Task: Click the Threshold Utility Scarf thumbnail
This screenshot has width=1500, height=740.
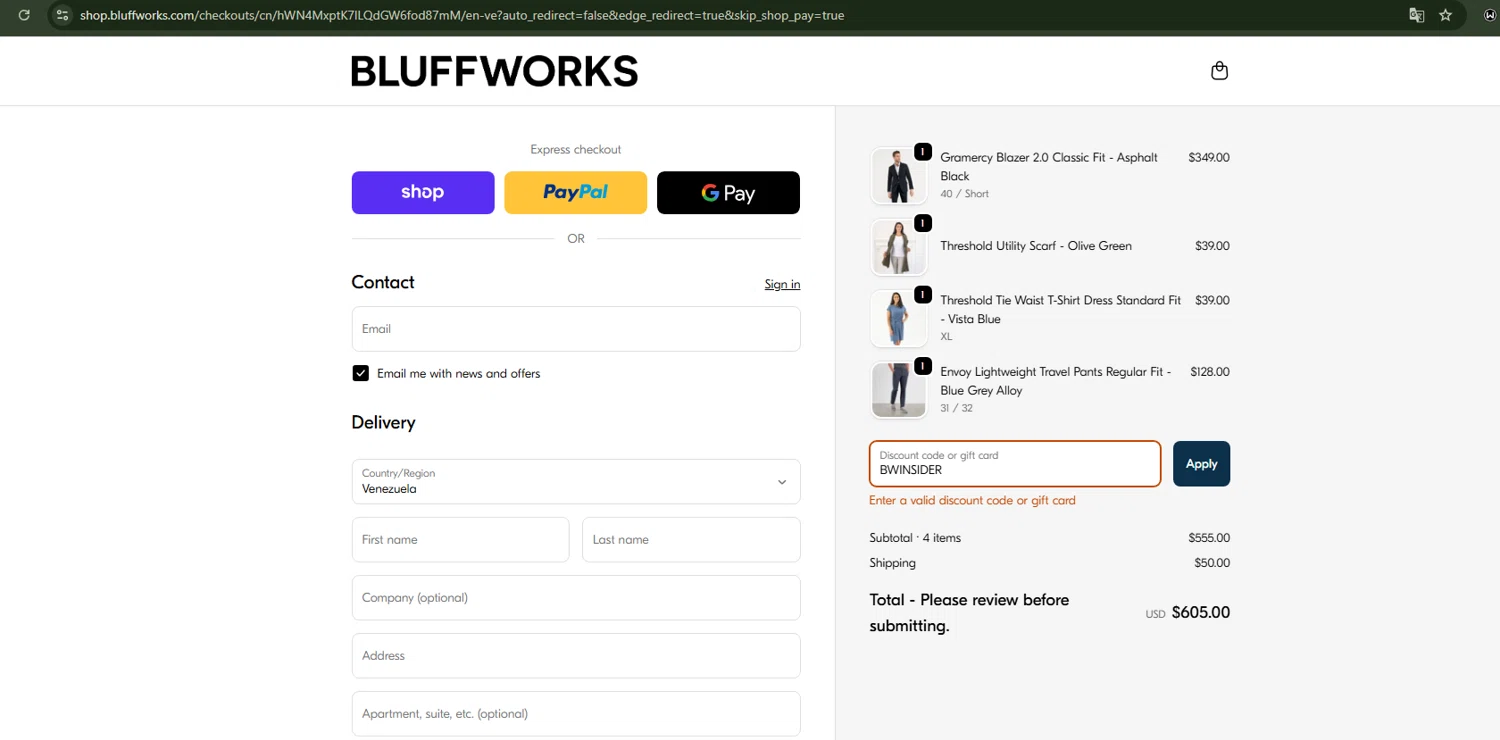Action: click(x=898, y=247)
